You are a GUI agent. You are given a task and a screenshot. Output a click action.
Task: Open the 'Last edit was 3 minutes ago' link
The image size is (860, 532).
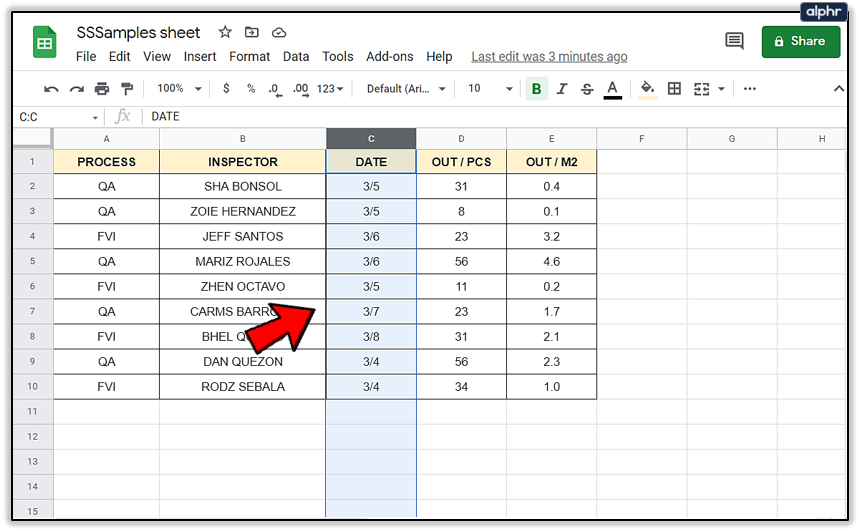point(549,57)
